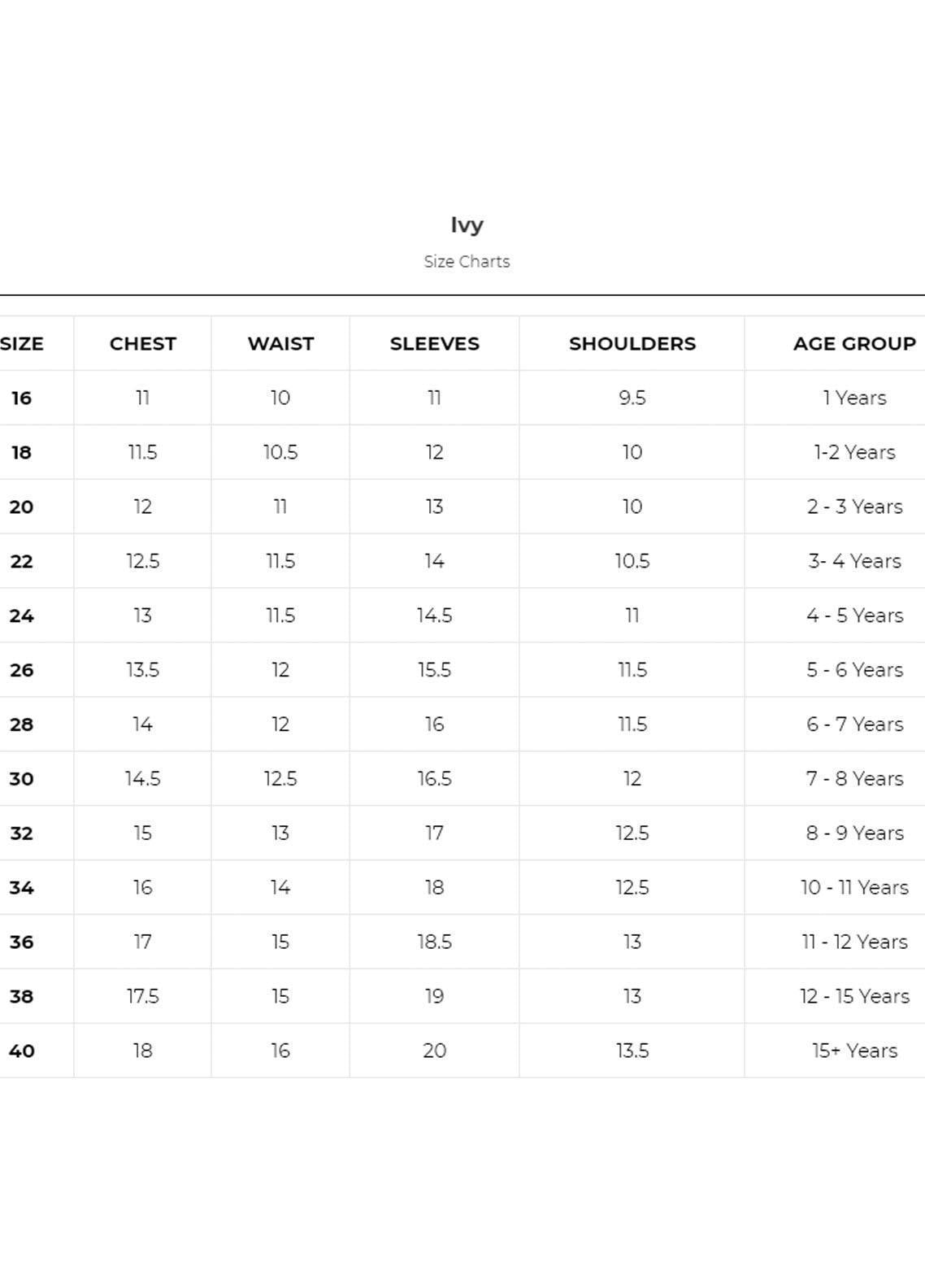The image size is (925, 1288).
Task: Select the 18.5 sleeves value
Action: [434, 942]
